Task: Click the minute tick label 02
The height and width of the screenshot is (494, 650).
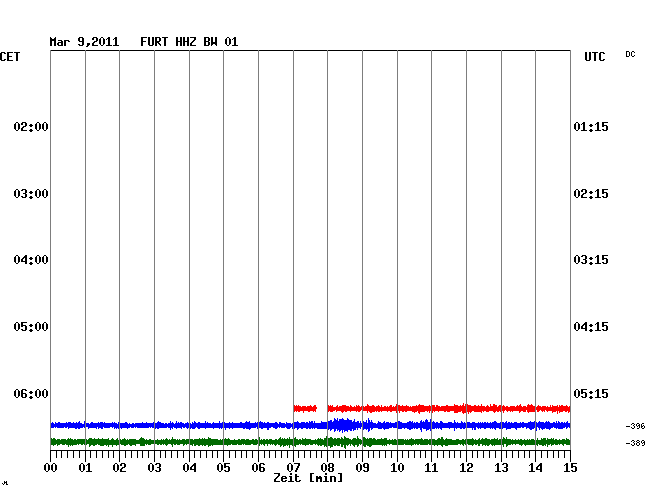Action: click(119, 468)
